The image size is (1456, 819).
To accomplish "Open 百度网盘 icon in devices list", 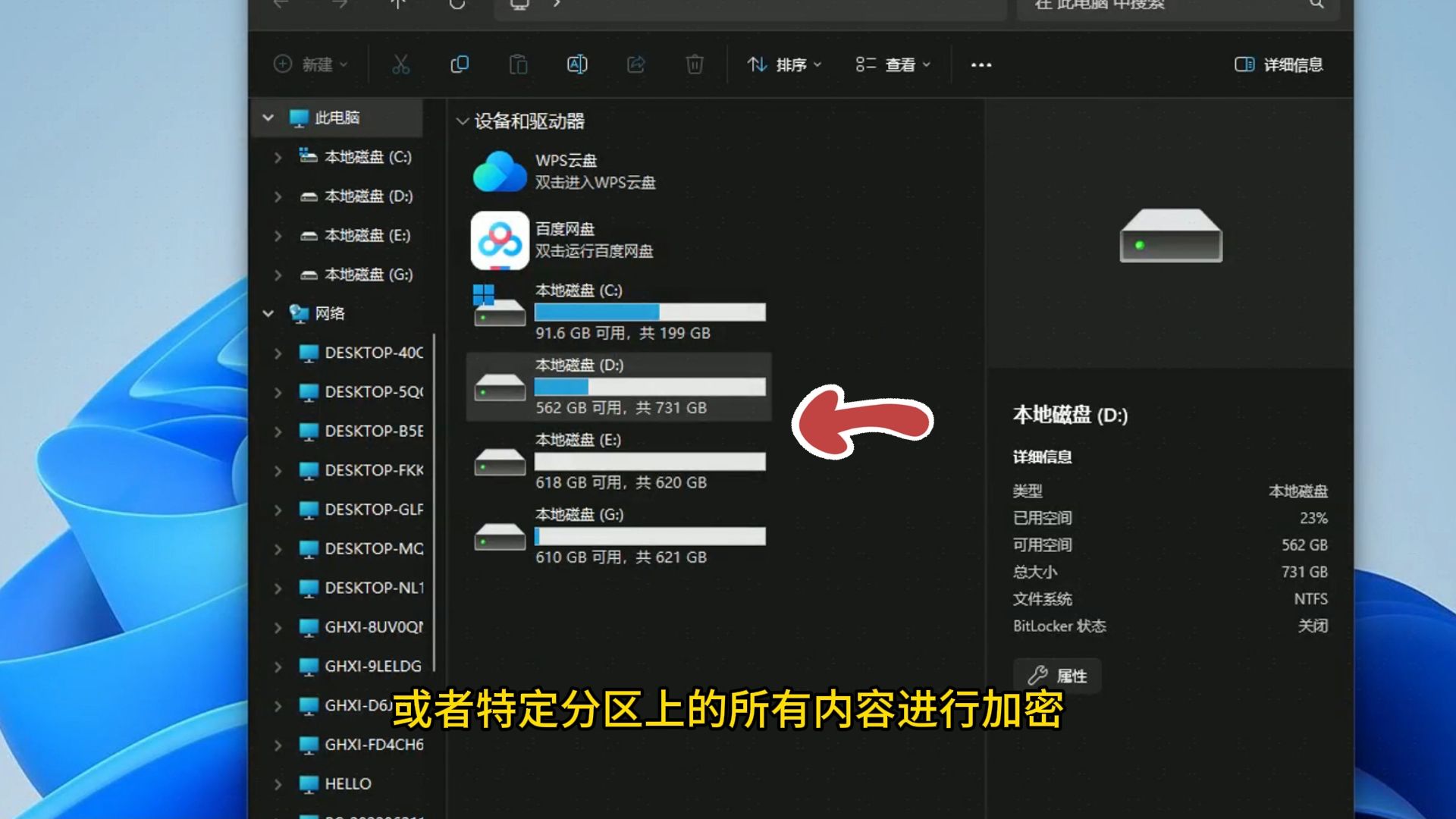I will coord(500,240).
